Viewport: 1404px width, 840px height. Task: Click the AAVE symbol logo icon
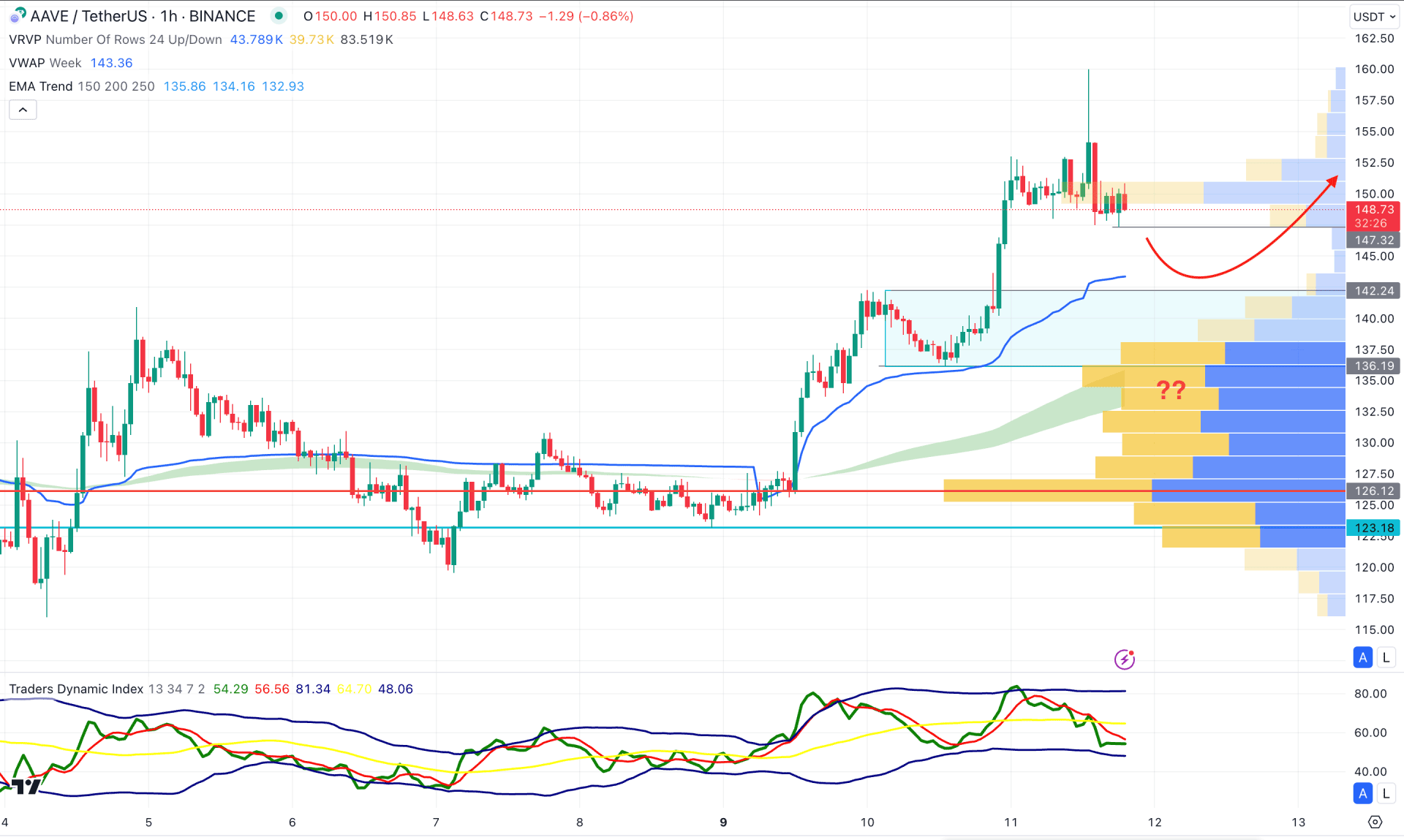pyautogui.click(x=18, y=15)
